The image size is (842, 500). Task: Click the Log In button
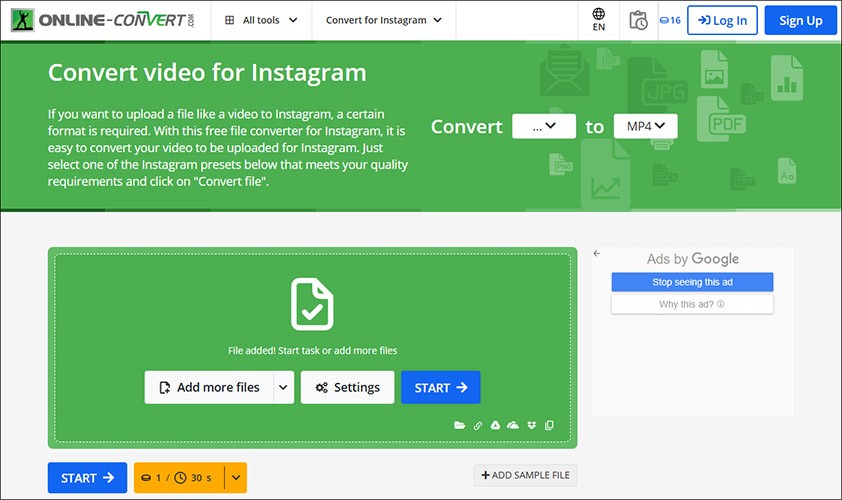click(x=722, y=20)
